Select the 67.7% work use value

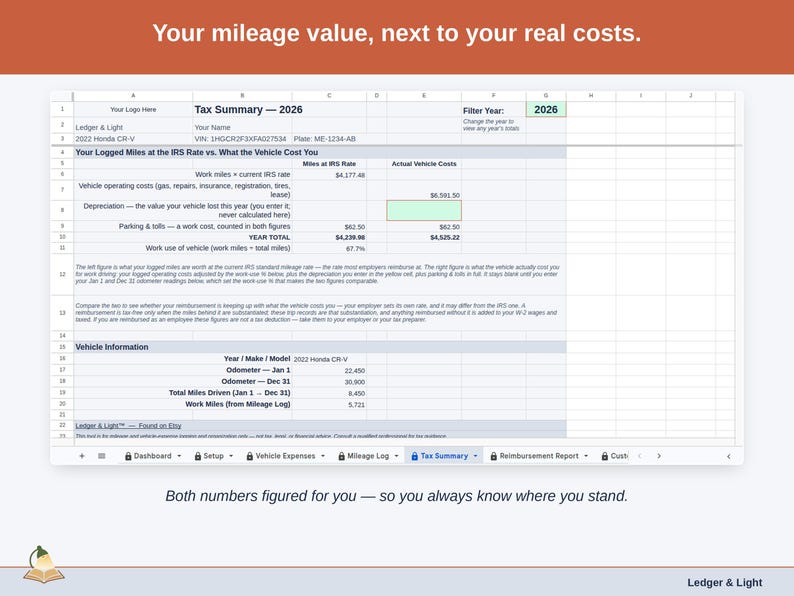point(329,248)
